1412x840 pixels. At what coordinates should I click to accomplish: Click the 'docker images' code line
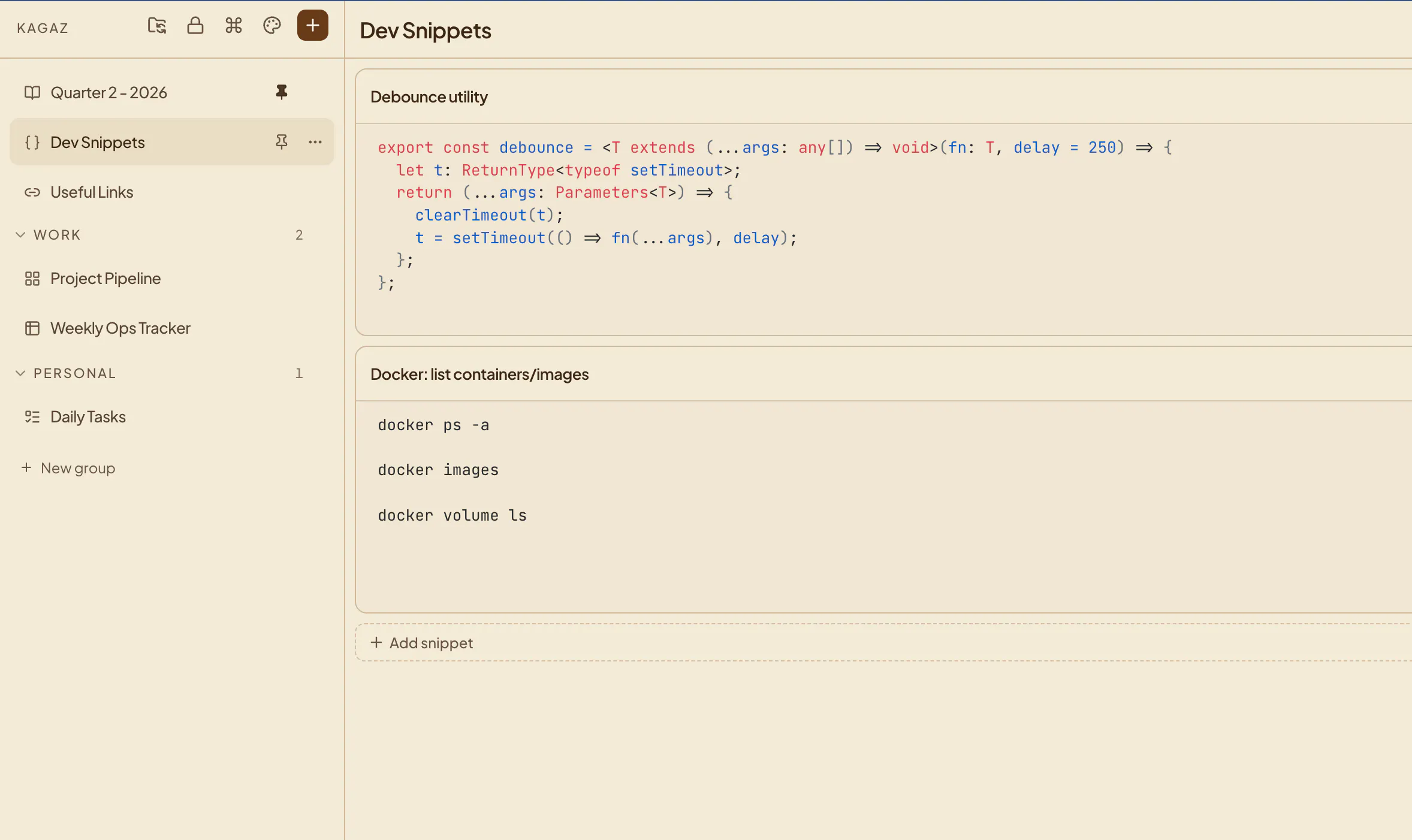(438, 470)
